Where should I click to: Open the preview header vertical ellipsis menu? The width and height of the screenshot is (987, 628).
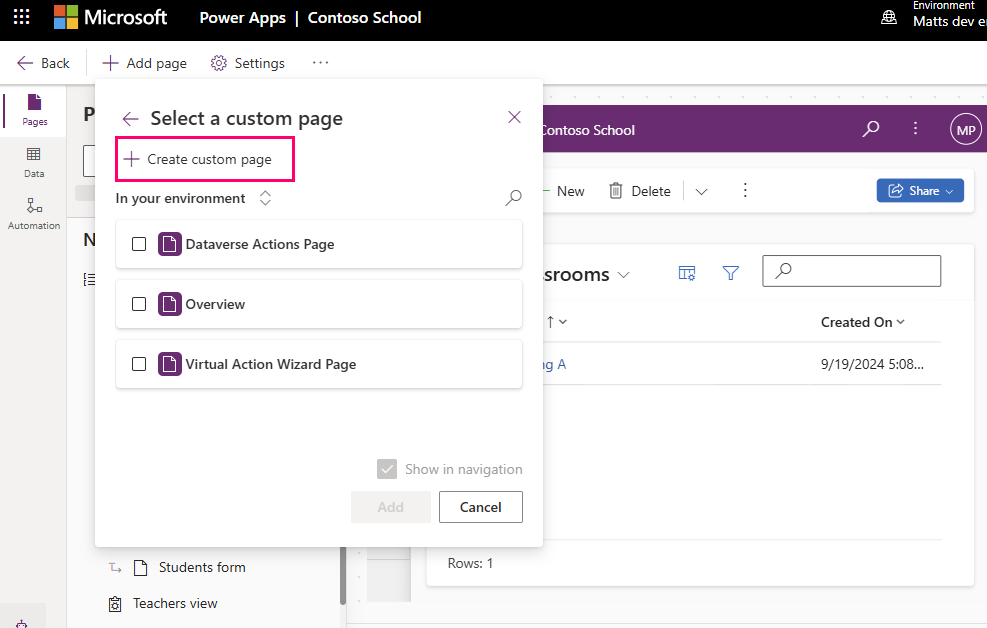coord(915,128)
